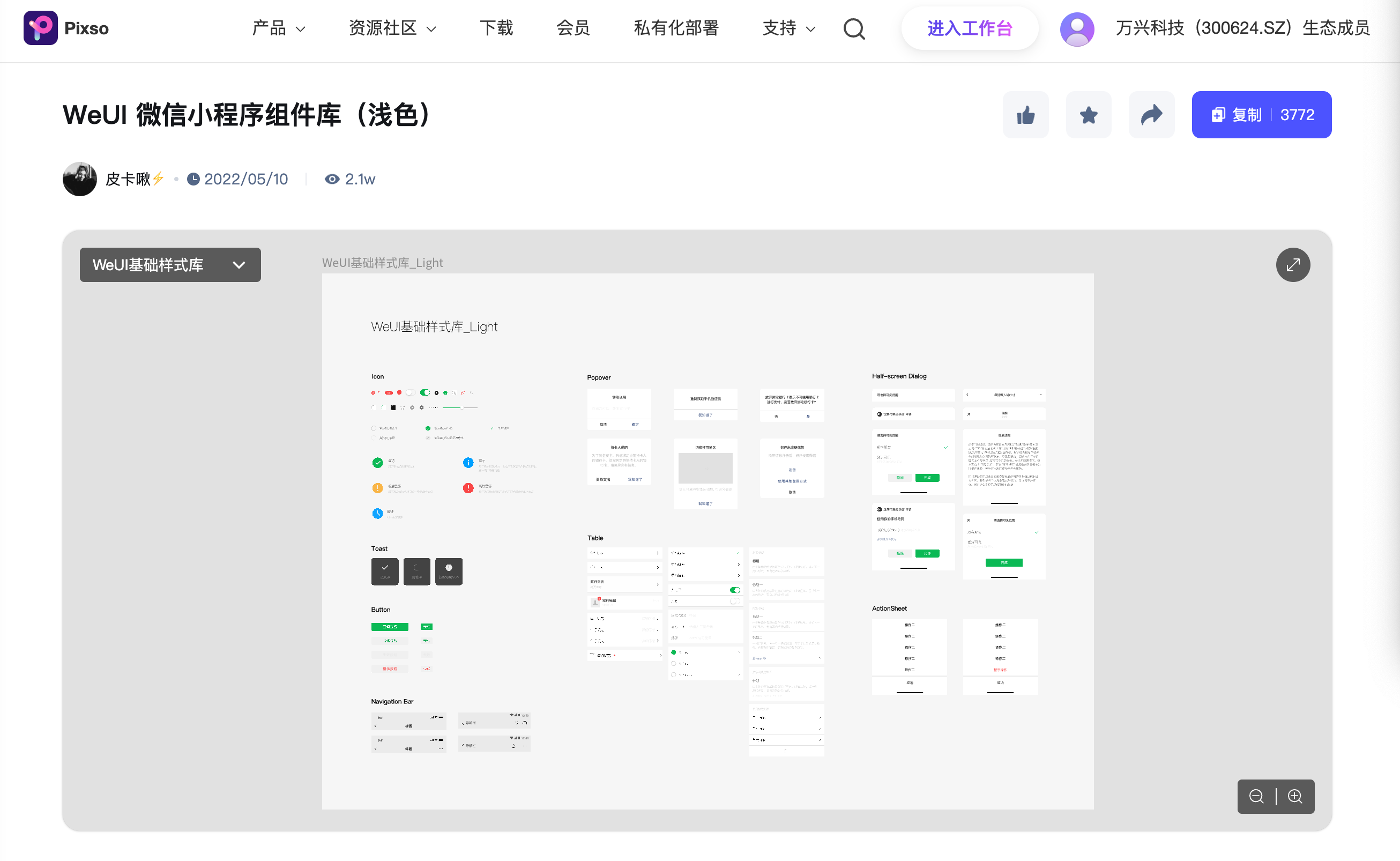Open the 产品 dropdown menu
The image size is (1400, 861).
279,28
